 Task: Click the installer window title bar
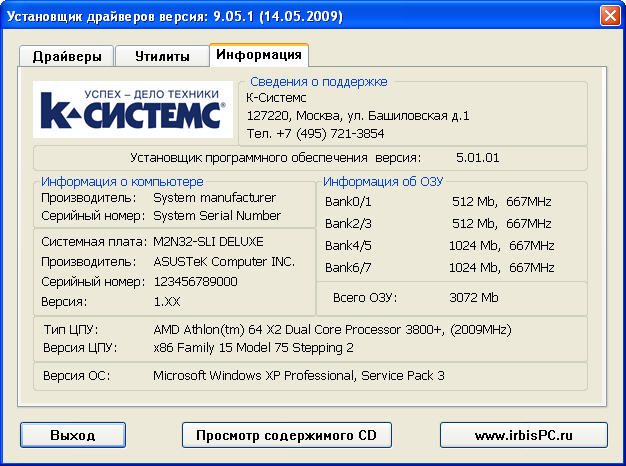coord(300,16)
